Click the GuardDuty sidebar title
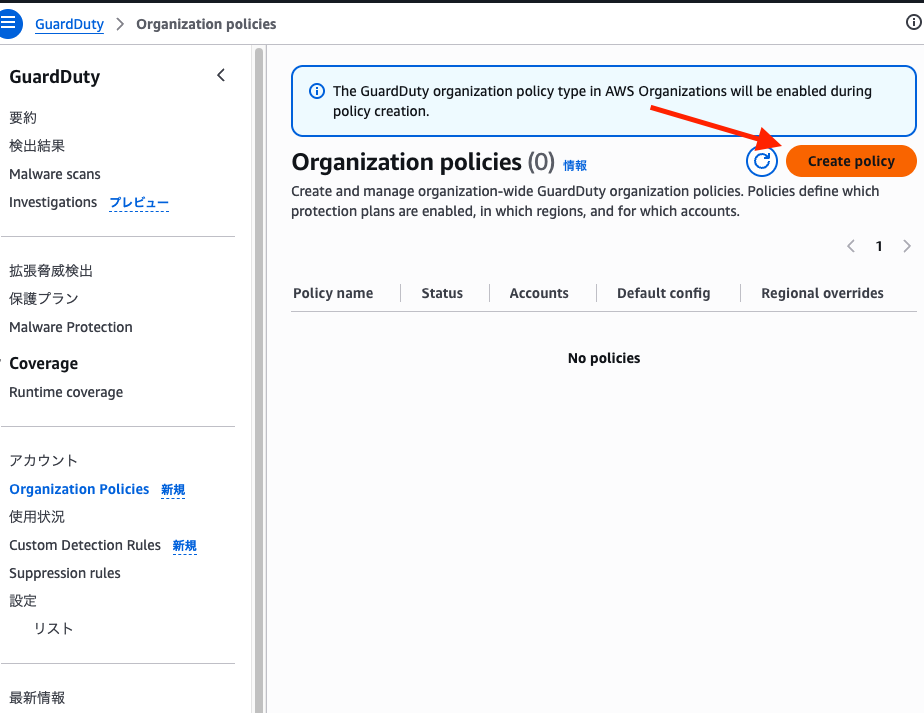 click(55, 77)
